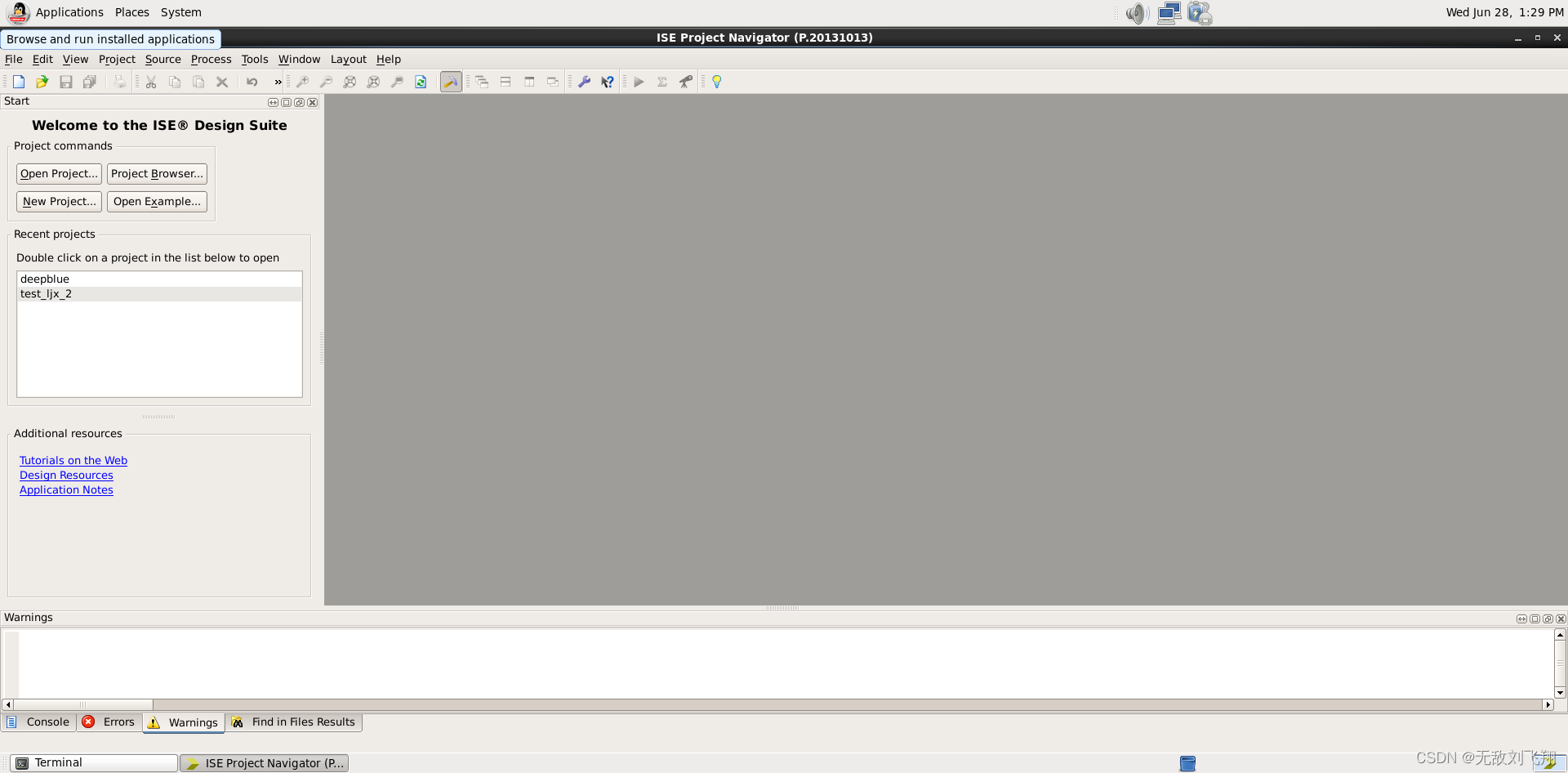Switch to Find in Files Results tab
The width and height of the screenshot is (1568, 773).
[x=293, y=722]
